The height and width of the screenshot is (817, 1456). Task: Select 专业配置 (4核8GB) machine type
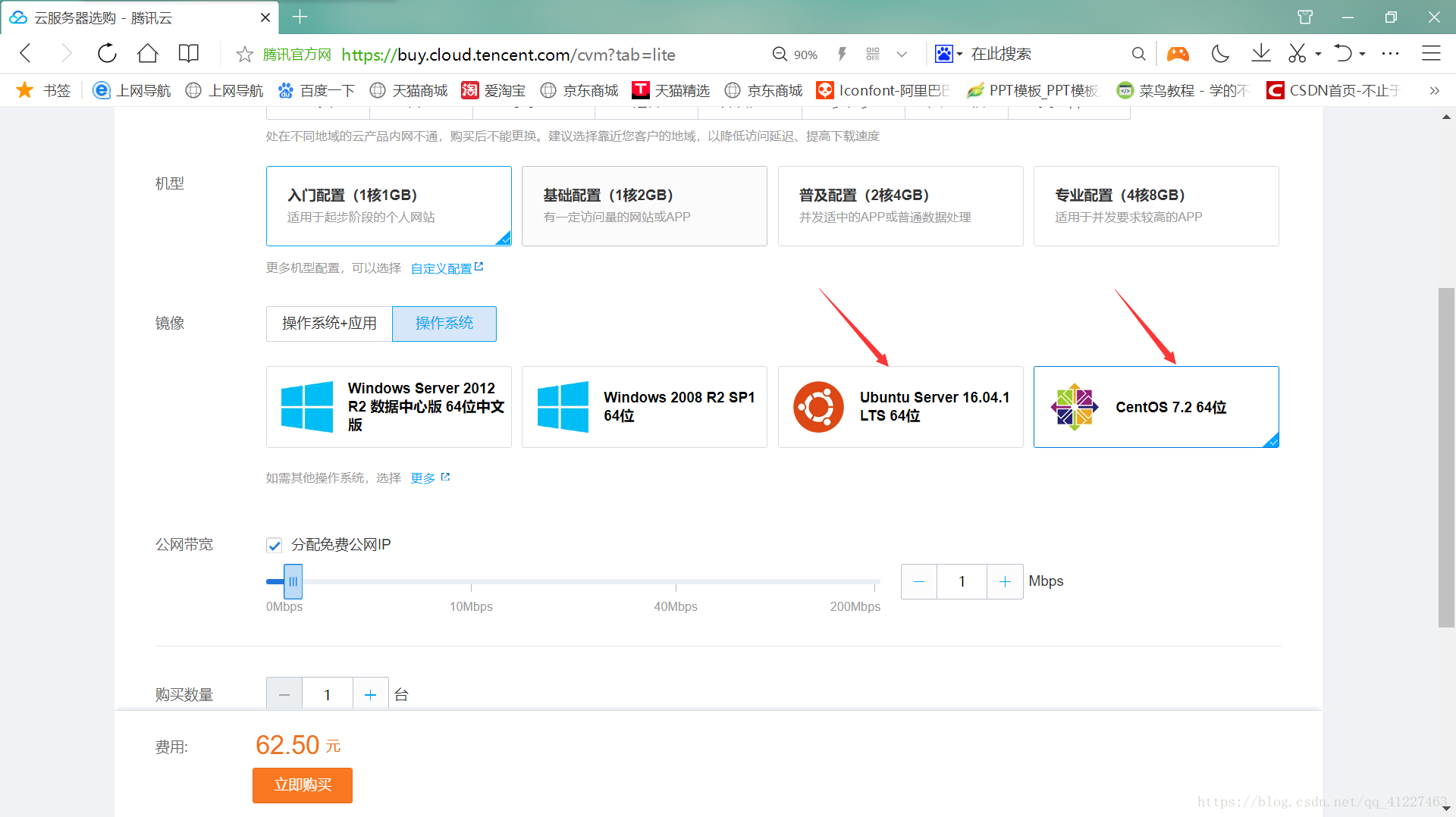(x=1156, y=206)
